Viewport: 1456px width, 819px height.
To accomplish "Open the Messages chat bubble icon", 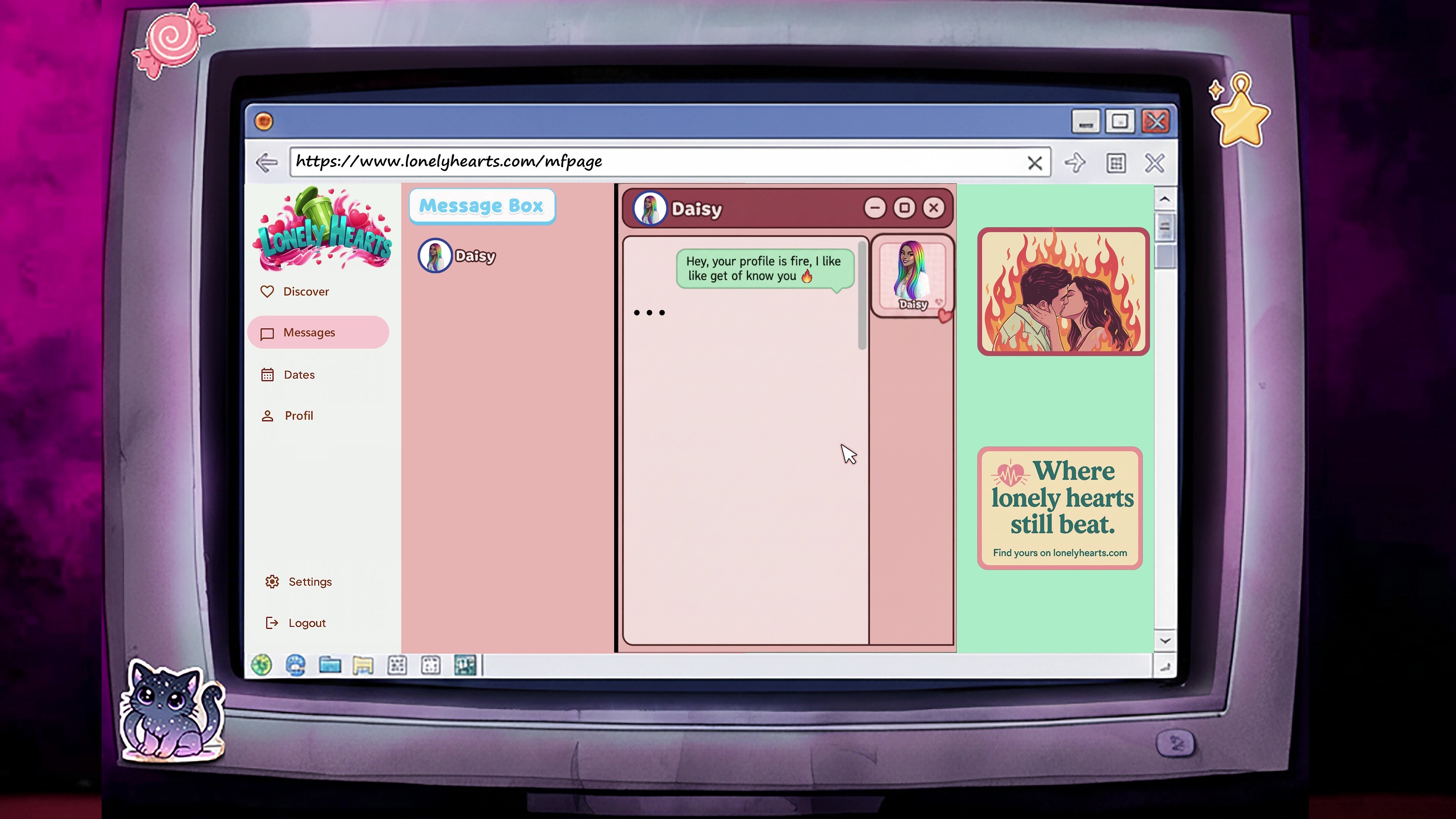I will click(267, 333).
